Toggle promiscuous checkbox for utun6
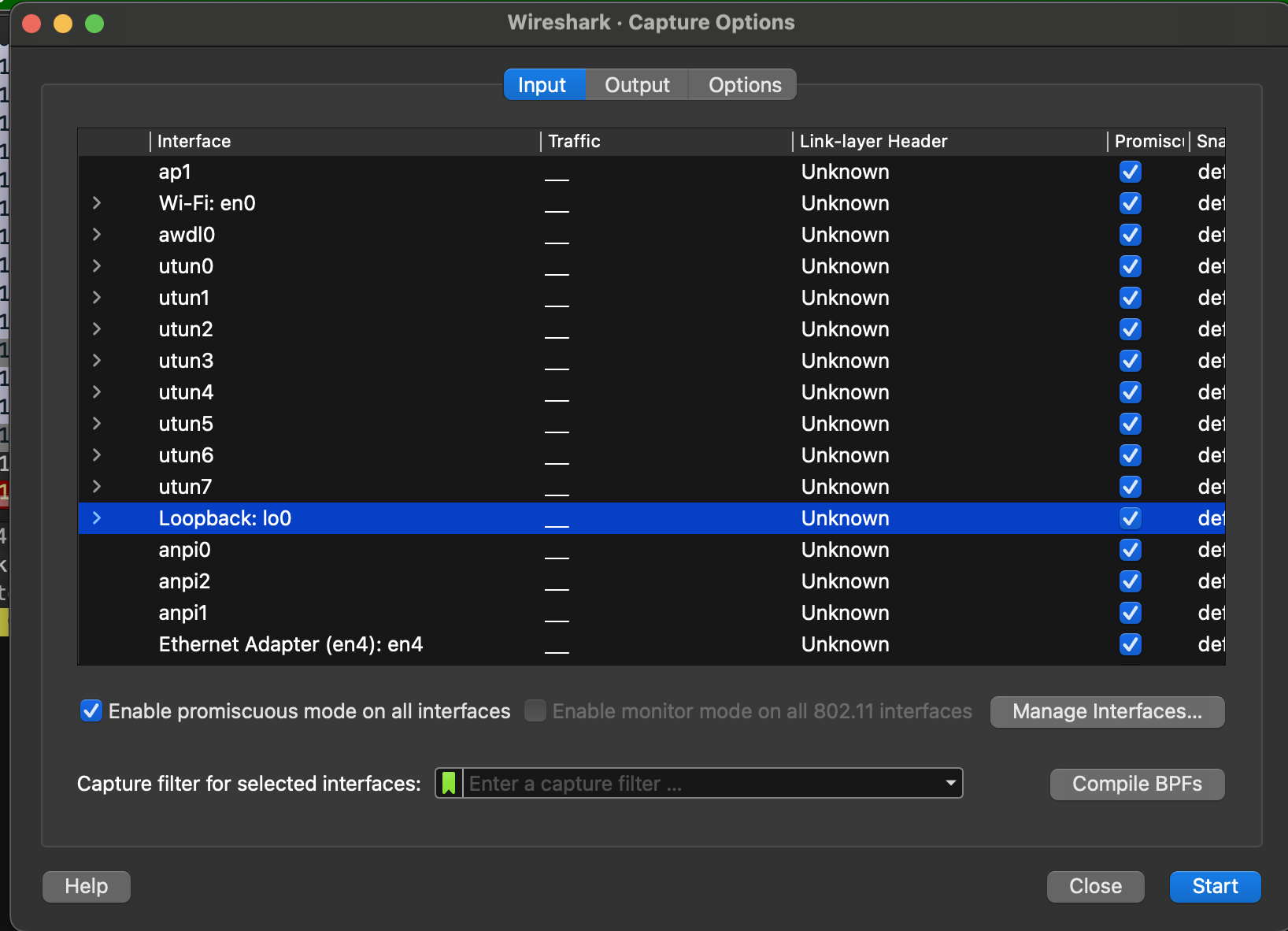Screen dimensions: 1288x931 pos(1131,455)
